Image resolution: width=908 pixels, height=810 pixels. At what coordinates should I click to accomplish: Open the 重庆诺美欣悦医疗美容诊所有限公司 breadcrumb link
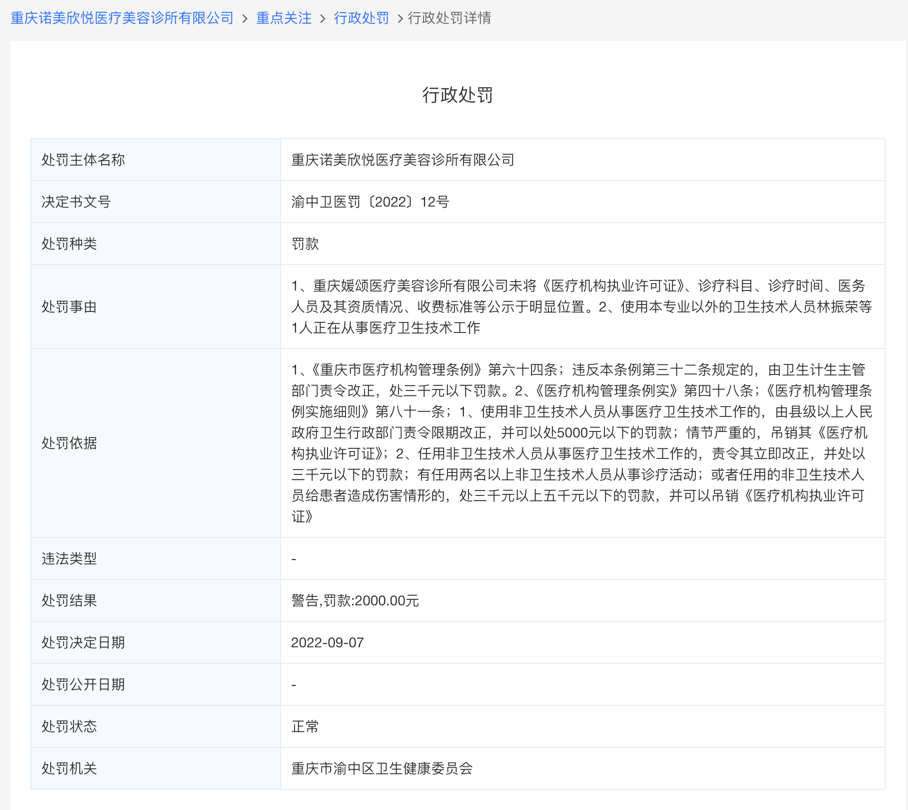pos(122,18)
